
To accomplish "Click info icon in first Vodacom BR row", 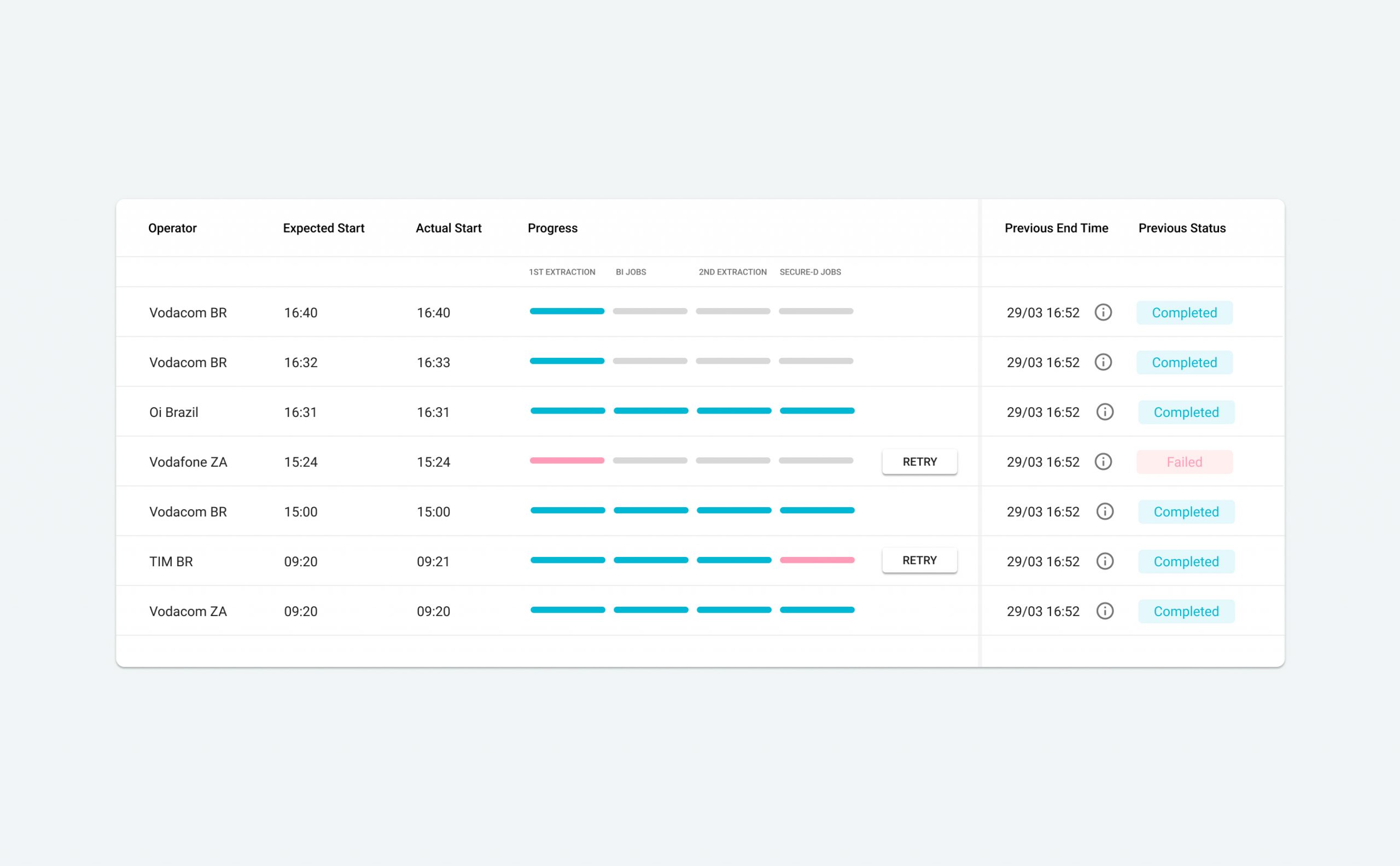I will [x=1103, y=312].
